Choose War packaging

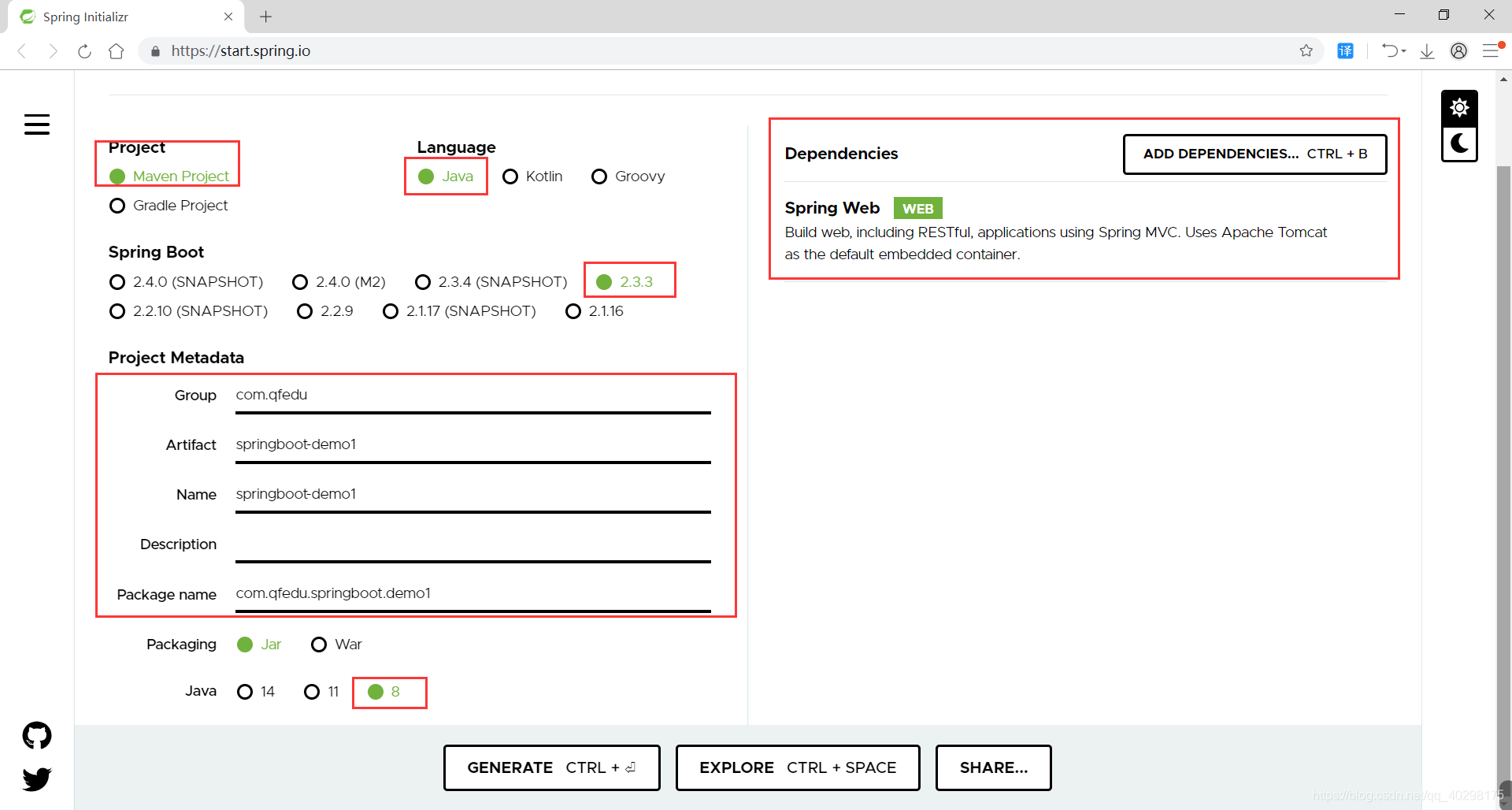pyautogui.click(x=336, y=645)
